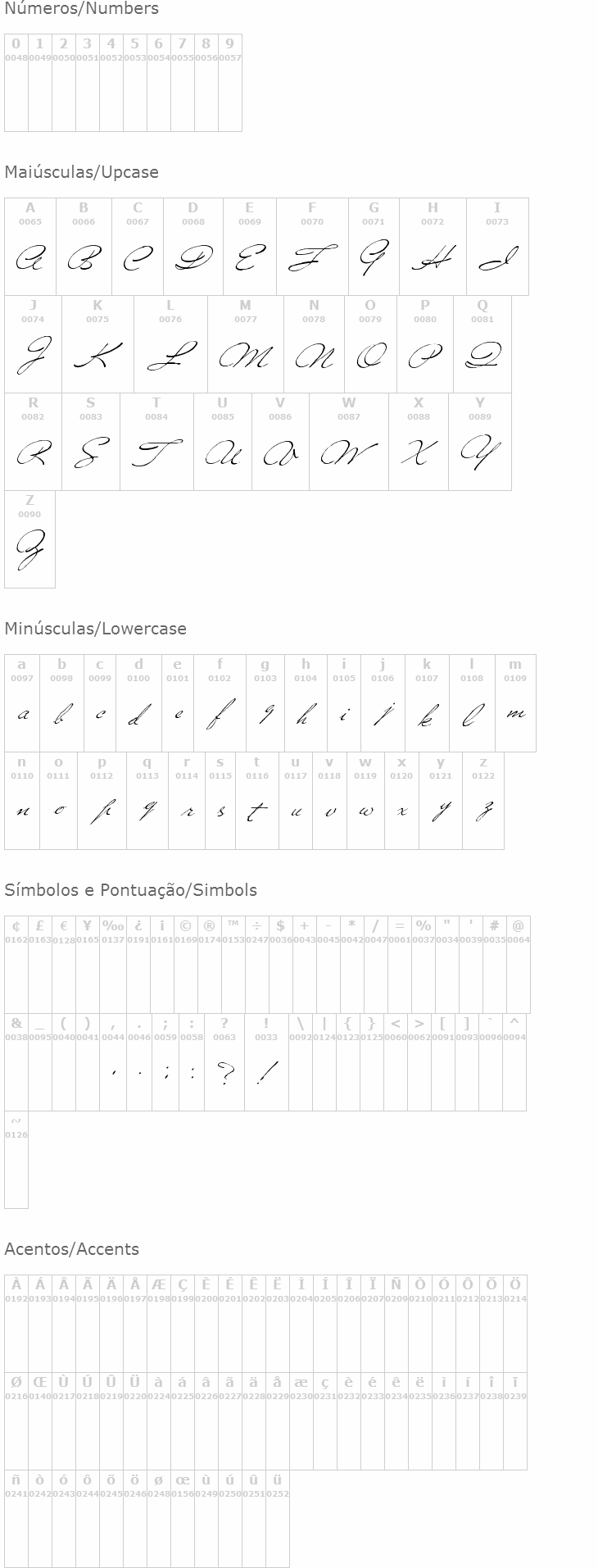
Task: Click the empty digit 0 cell
Action: pyautogui.click(x=16, y=83)
